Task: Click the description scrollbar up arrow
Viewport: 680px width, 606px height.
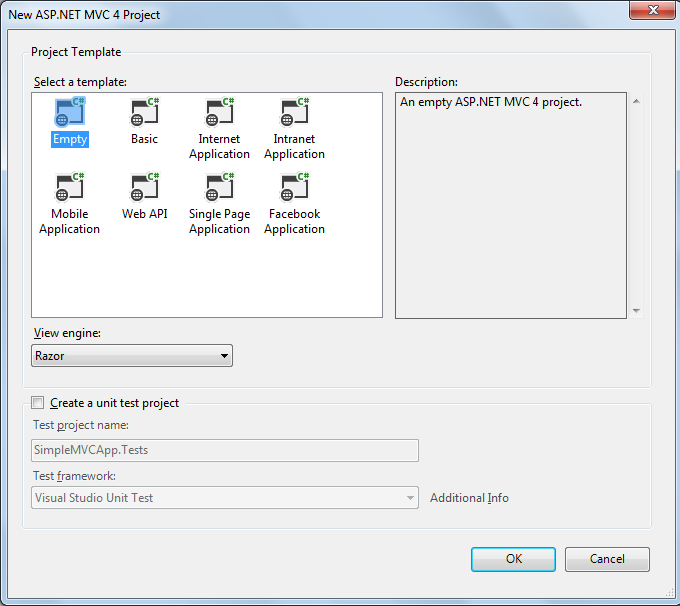Action: point(636,102)
